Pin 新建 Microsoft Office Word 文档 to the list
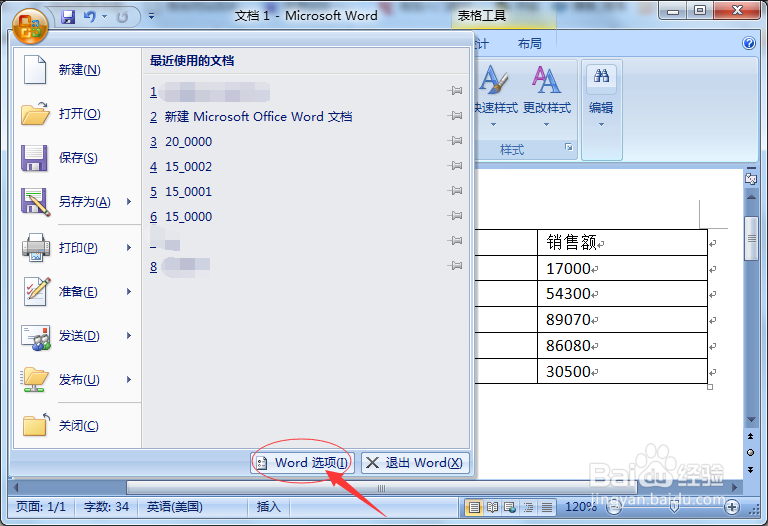 pos(455,116)
